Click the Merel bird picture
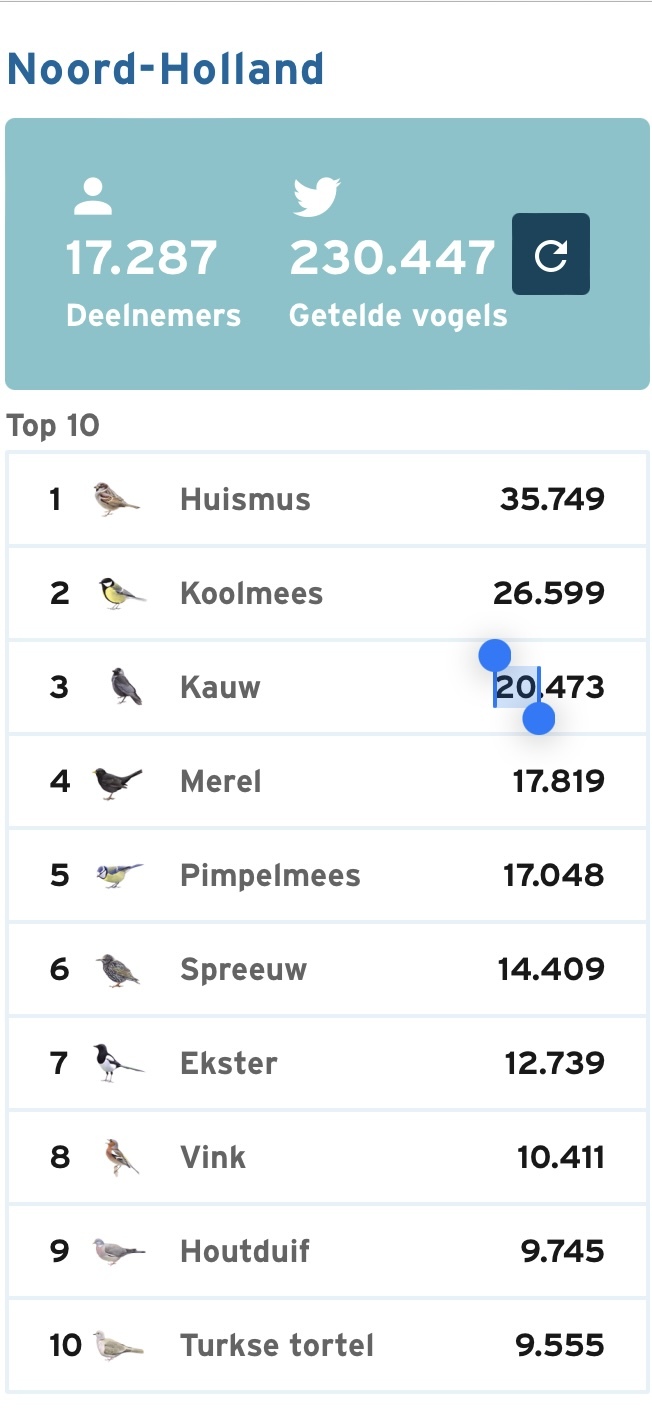Image resolution: width=652 pixels, height=1424 pixels. coord(117,781)
